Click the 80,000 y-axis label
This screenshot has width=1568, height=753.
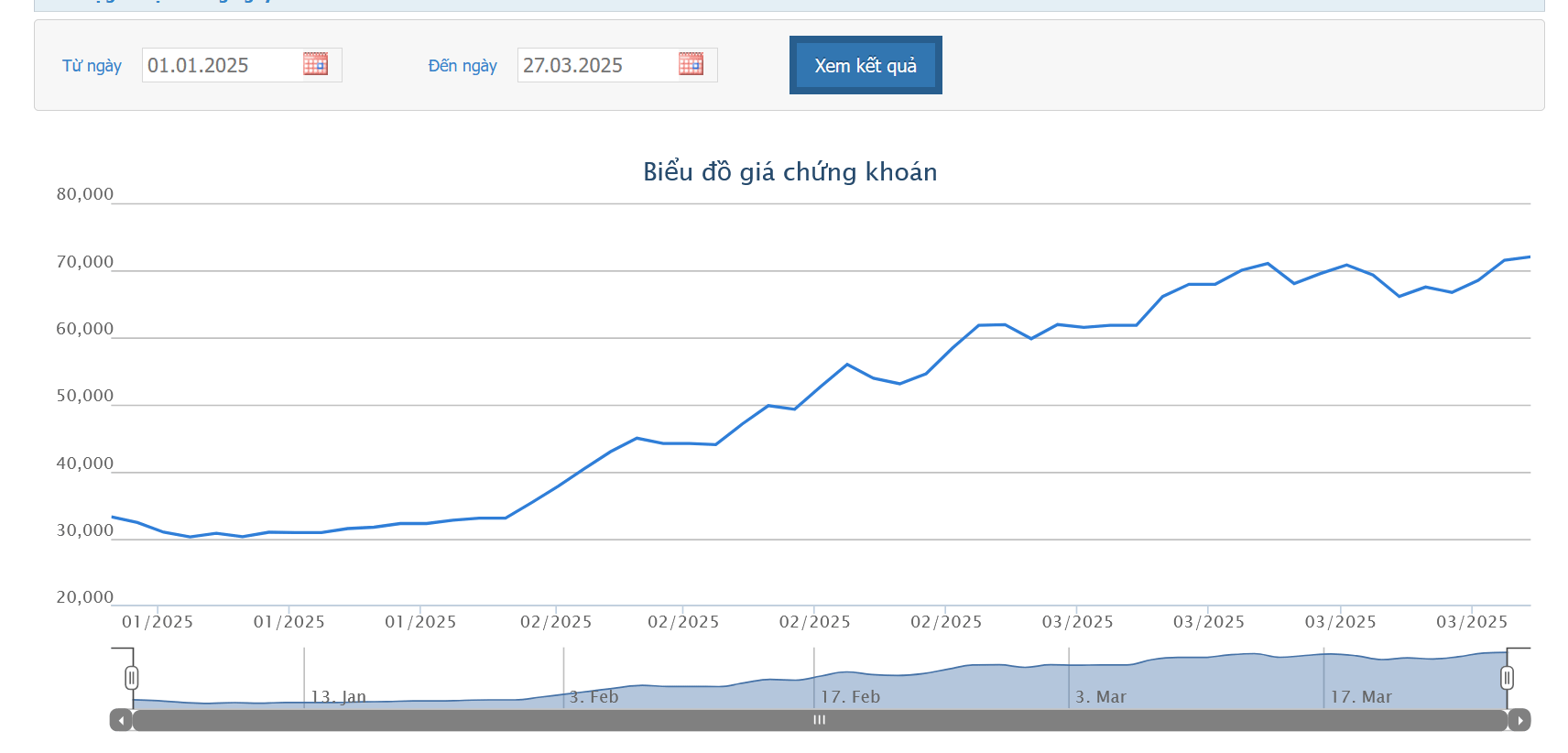click(x=85, y=194)
